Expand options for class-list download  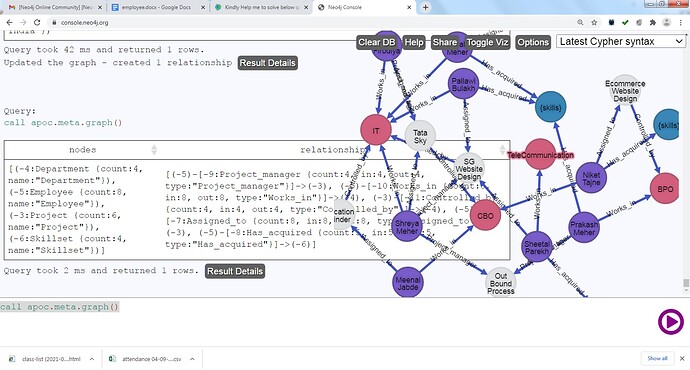point(92,359)
